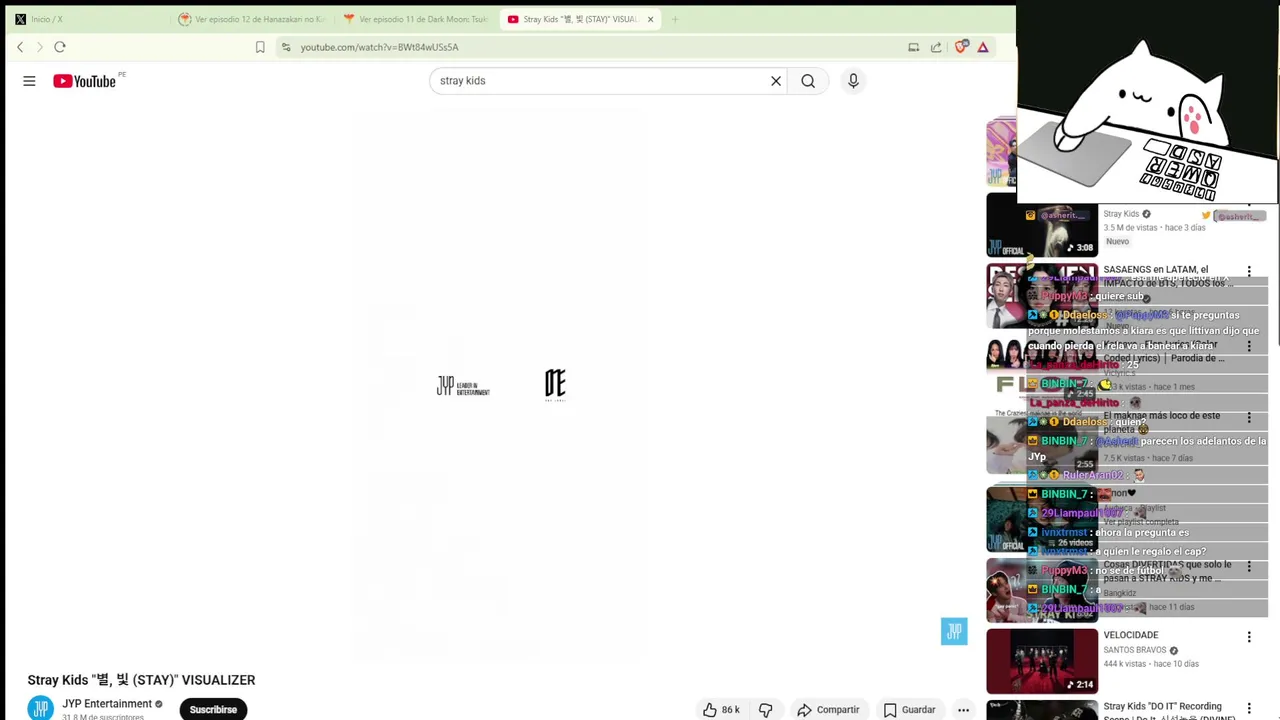
Task: Reload the page
Action: (x=60, y=47)
